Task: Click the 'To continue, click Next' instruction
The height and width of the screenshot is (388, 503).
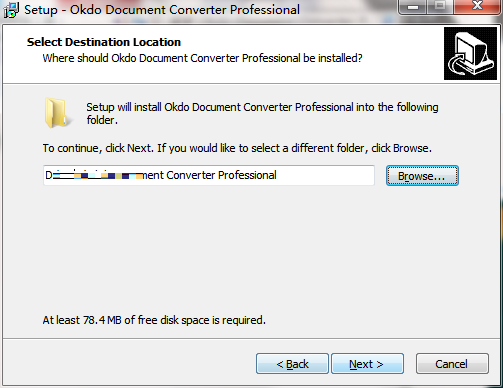Action: [237, 148]
